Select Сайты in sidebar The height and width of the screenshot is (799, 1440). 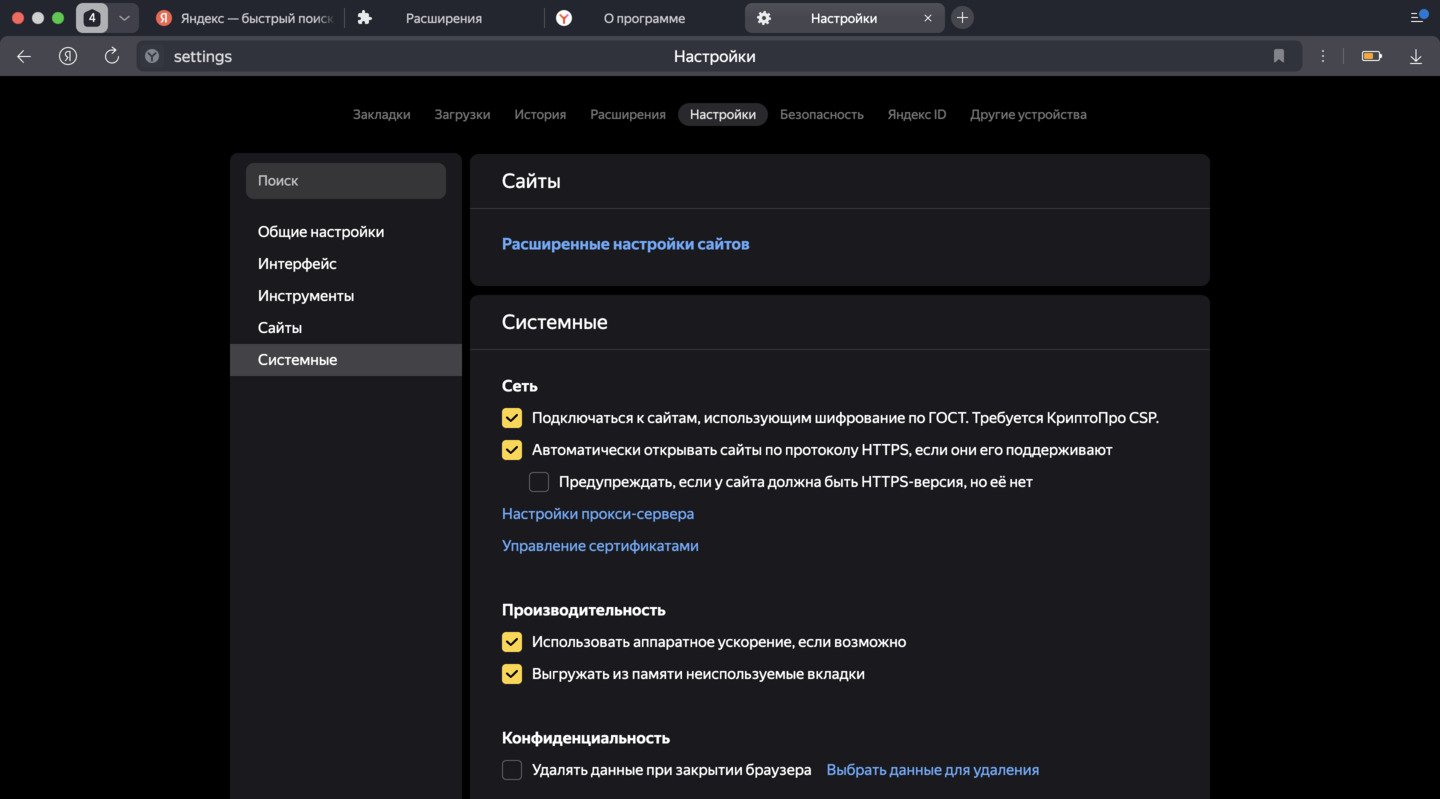(x=346, y=328)
